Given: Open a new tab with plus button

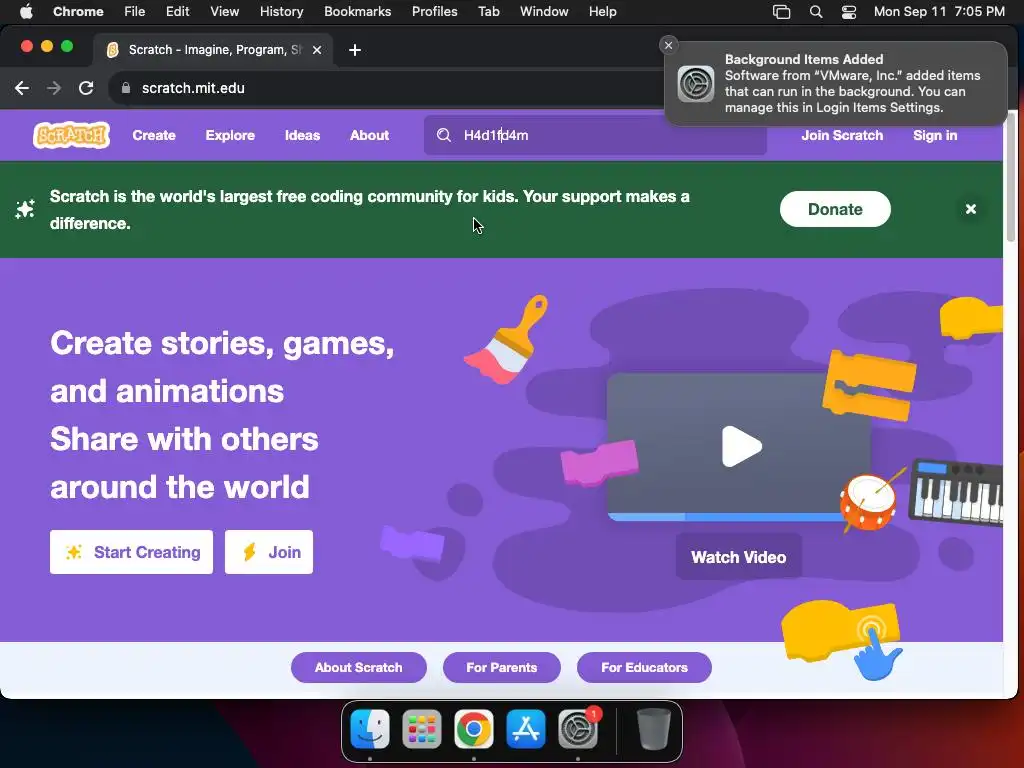Looking at the screenshot, I should (x=355, y=50).
